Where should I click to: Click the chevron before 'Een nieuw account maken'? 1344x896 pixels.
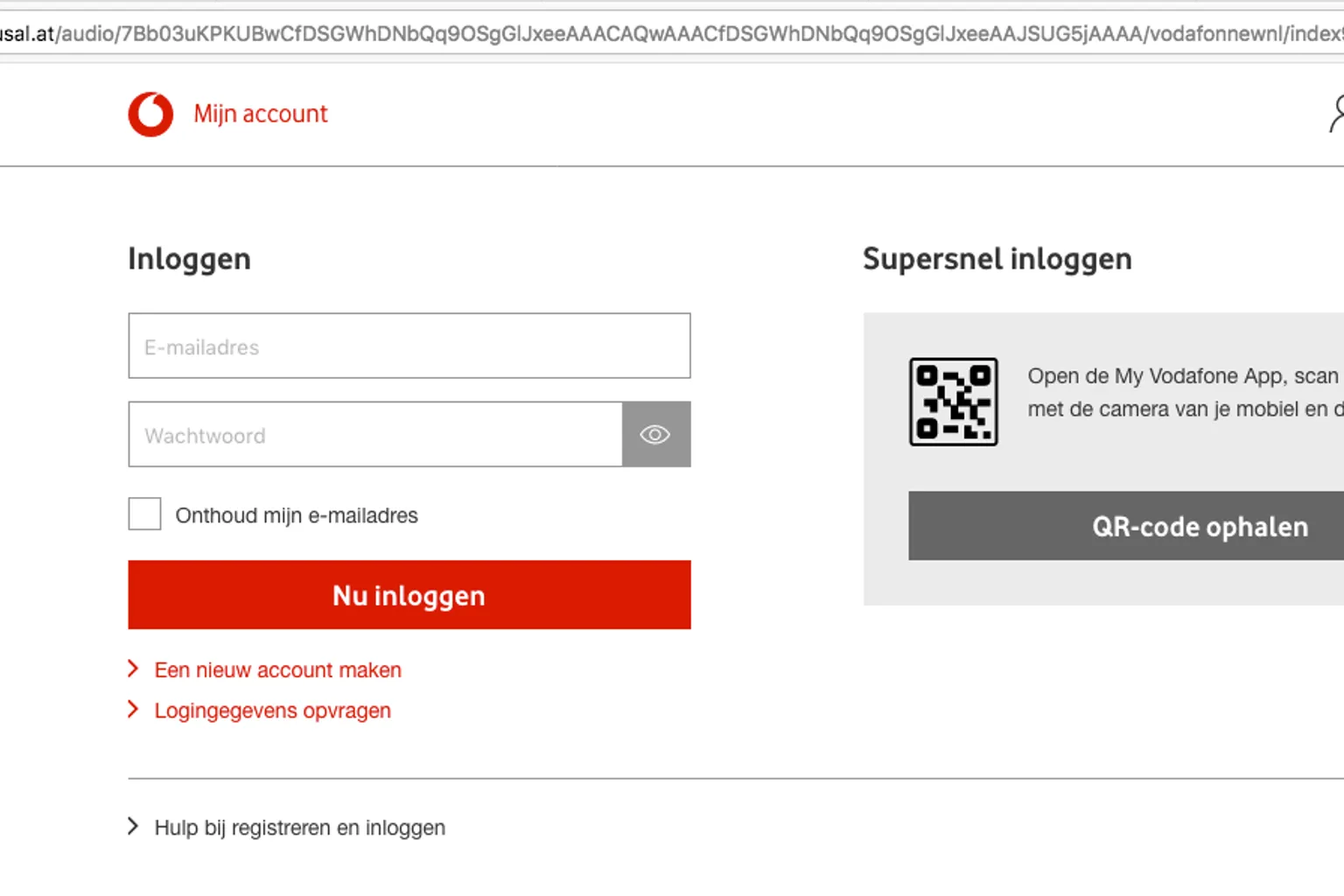133,669
